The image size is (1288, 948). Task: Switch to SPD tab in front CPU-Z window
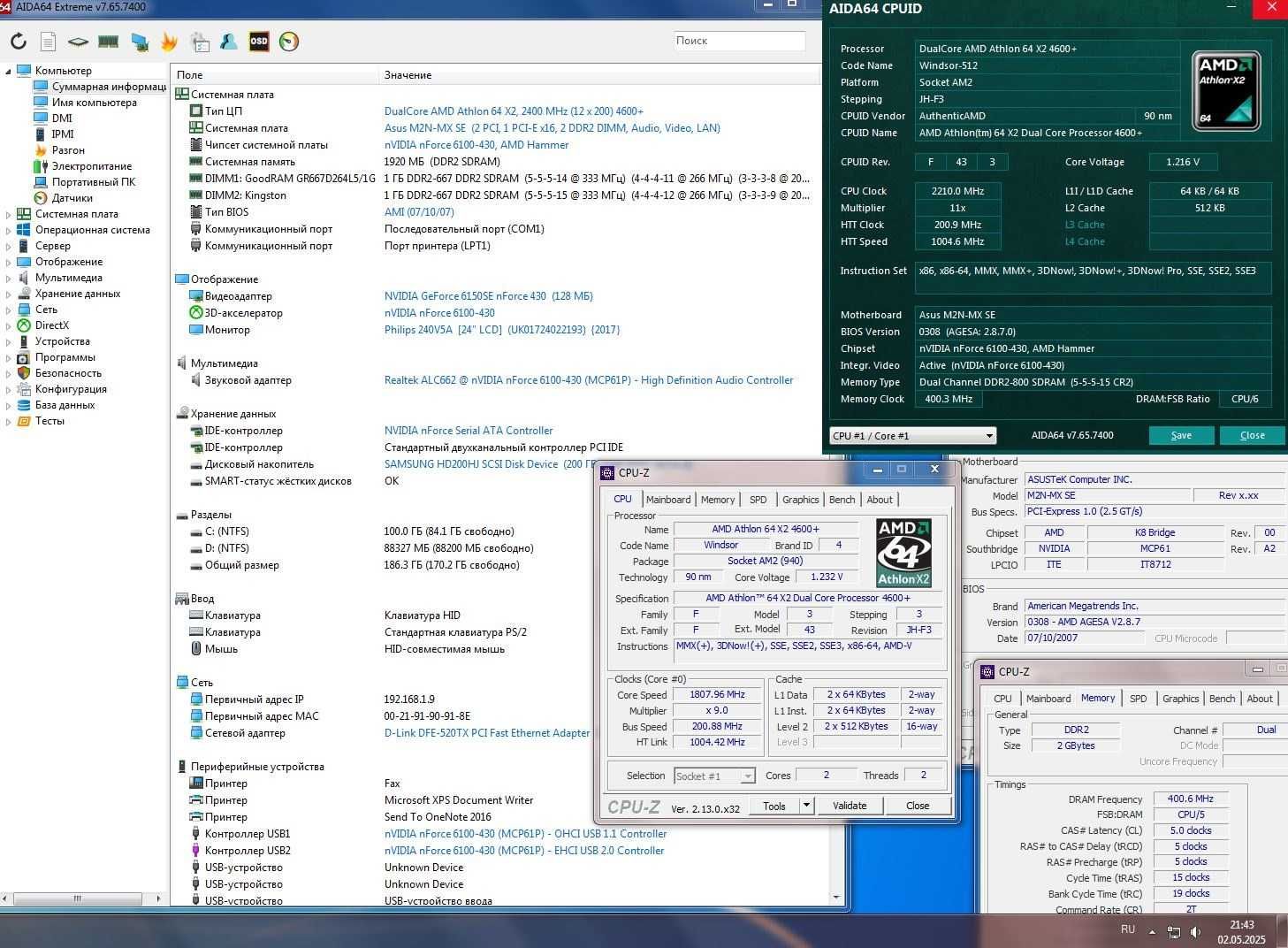click(758, 500)
